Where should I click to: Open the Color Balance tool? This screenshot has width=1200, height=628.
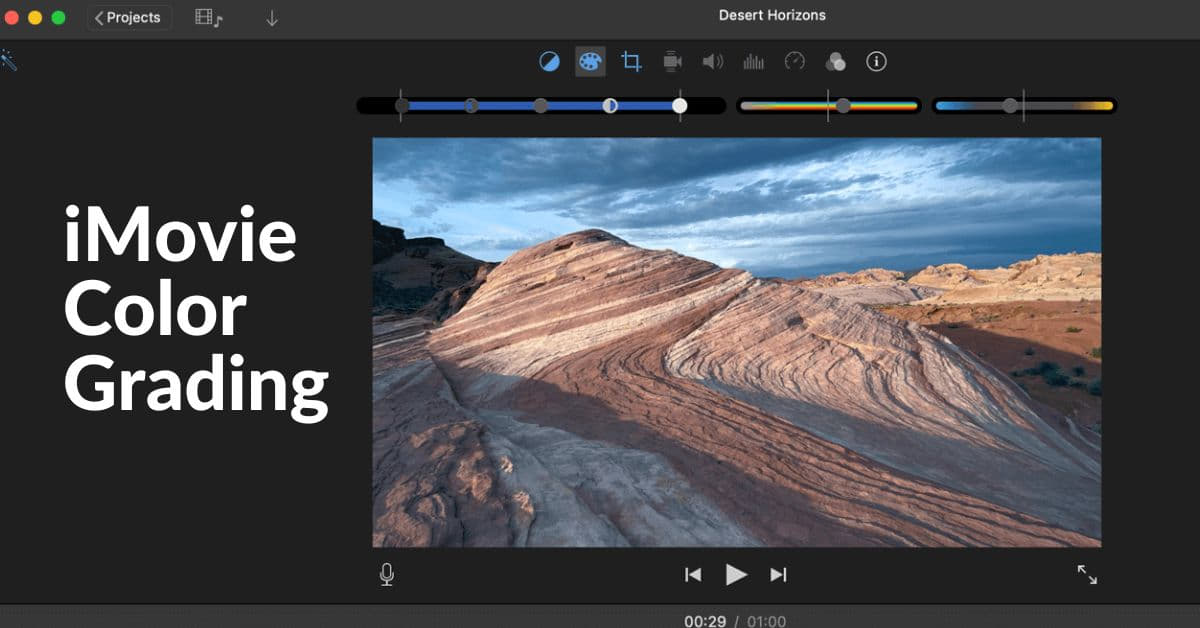click(x=549, y=62)
